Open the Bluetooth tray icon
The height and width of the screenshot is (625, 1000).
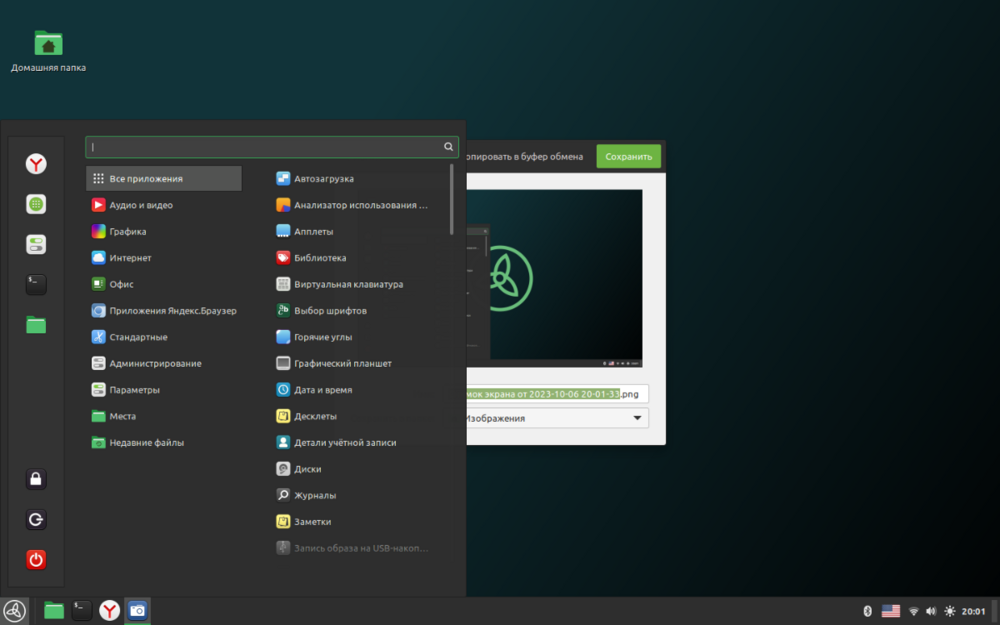point(867,611)
